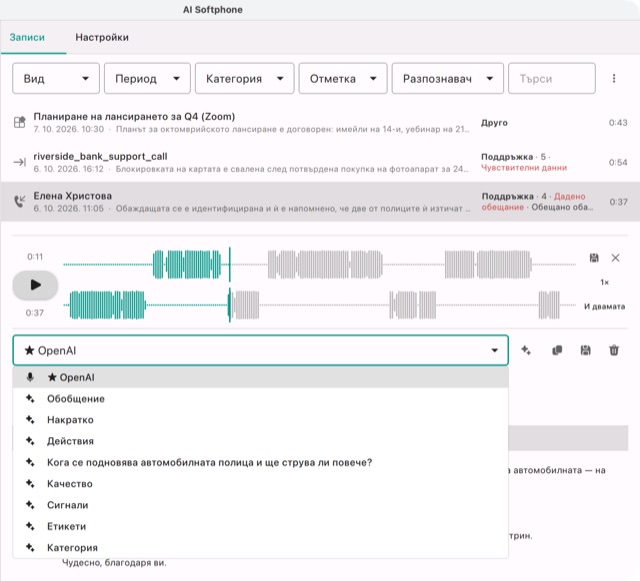Focus the Търси search field
This screenshot has height=581, width=640.
(552, 78)
